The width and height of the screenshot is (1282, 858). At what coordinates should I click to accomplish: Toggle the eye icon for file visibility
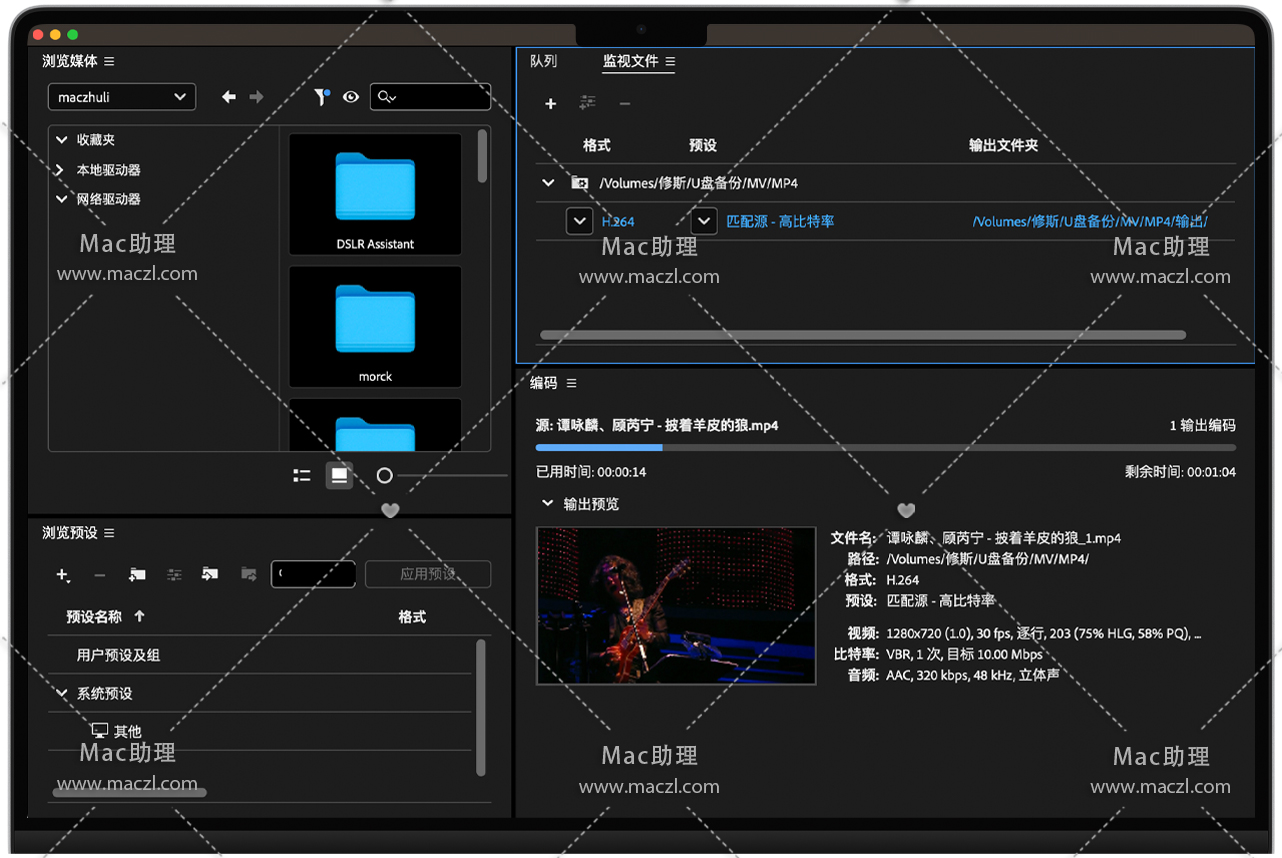(x=351, y=97)
